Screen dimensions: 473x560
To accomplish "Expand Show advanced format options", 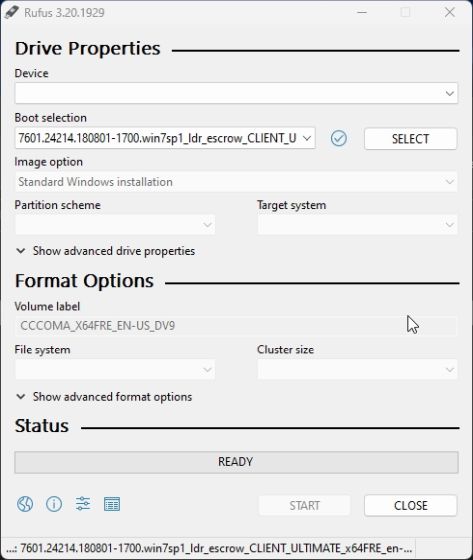I will click(104, 397).
